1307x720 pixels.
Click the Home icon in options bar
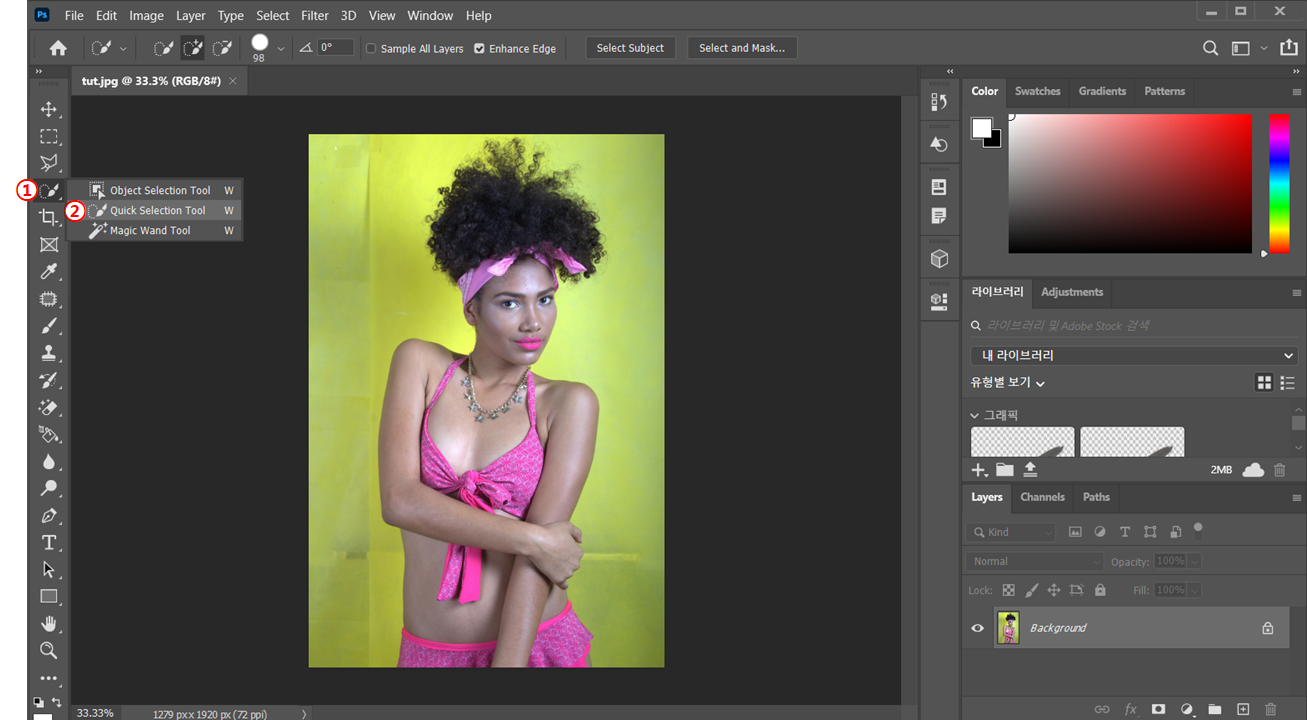(58, 48)
